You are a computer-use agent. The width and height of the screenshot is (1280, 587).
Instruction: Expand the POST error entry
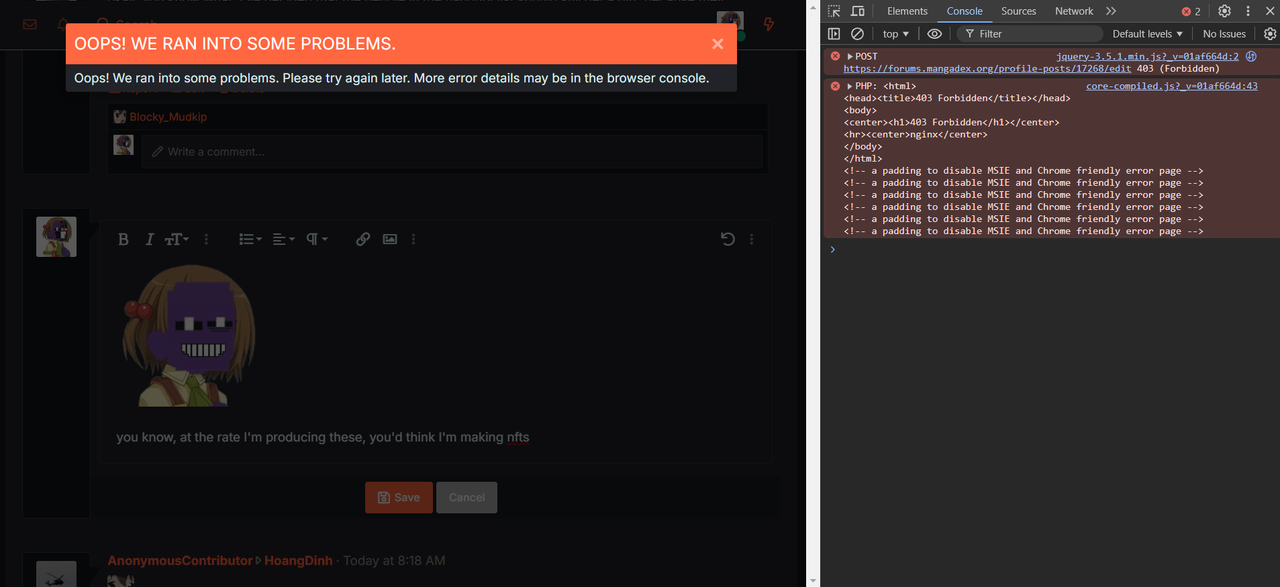[x=851, y=57]
